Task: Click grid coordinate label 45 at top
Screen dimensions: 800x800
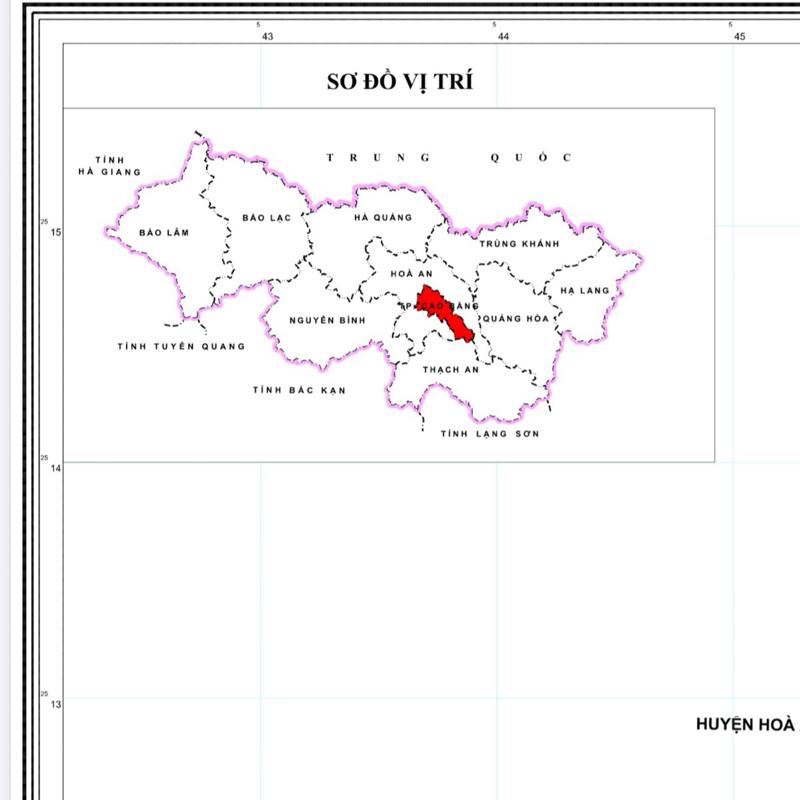Action: coord(740,36)
